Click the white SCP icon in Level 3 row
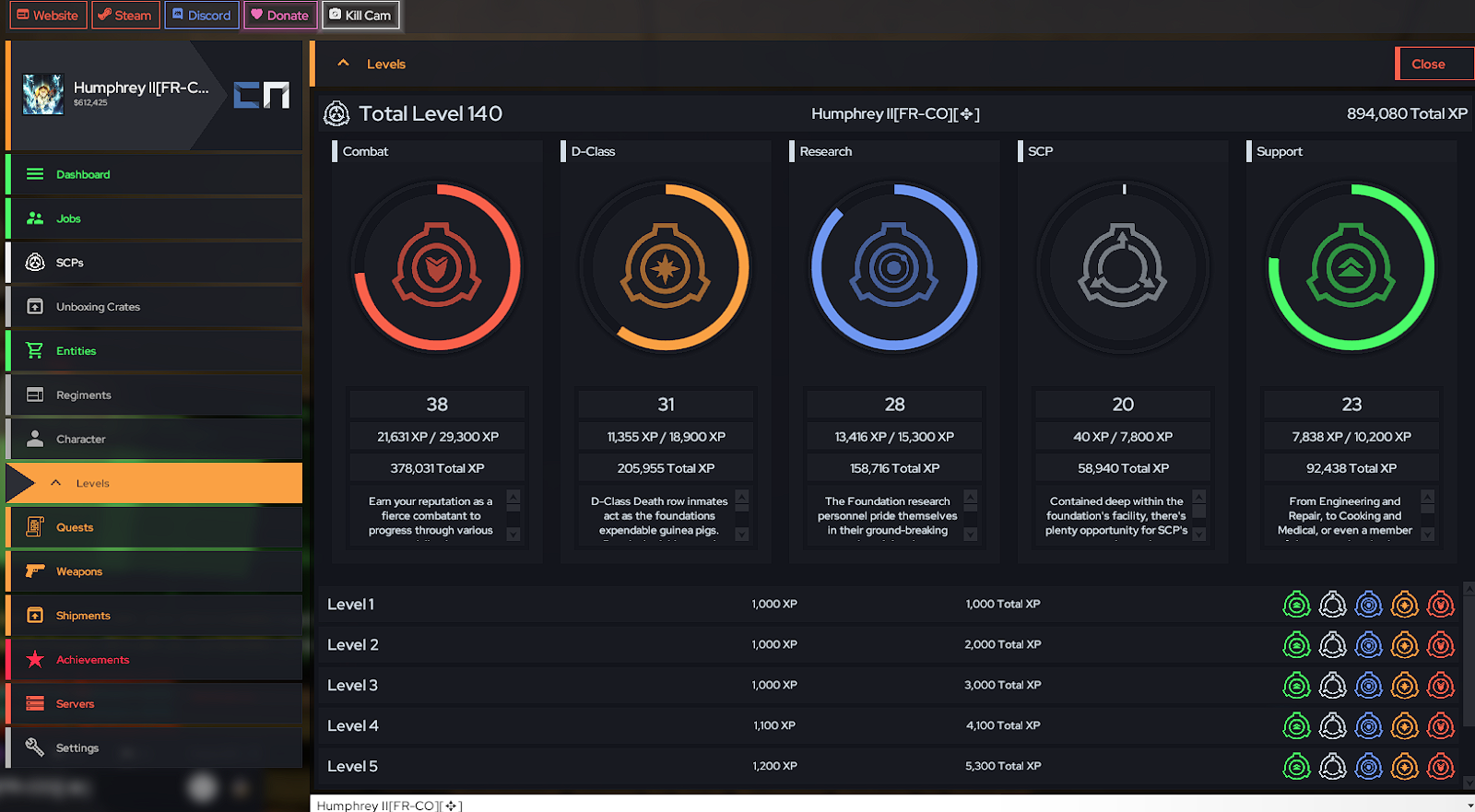Screen dimensions: 1475x812 pos(1333,686)
